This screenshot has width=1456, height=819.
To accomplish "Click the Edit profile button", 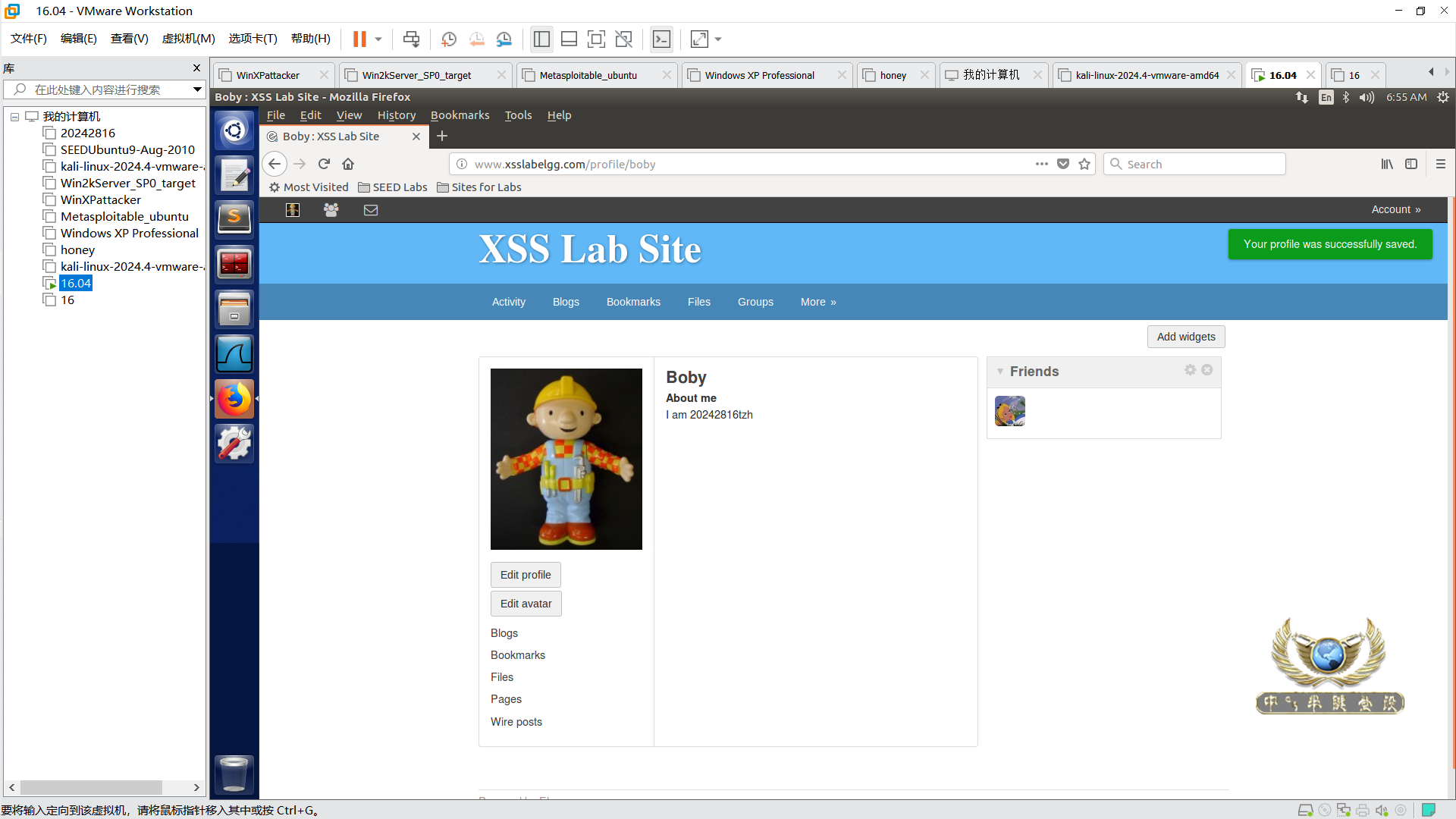I will point(526,575).
